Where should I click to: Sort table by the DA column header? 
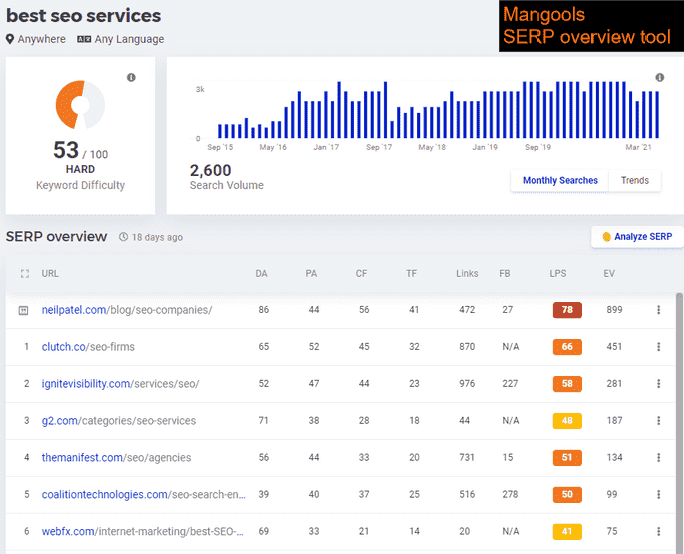pos(262,273)
